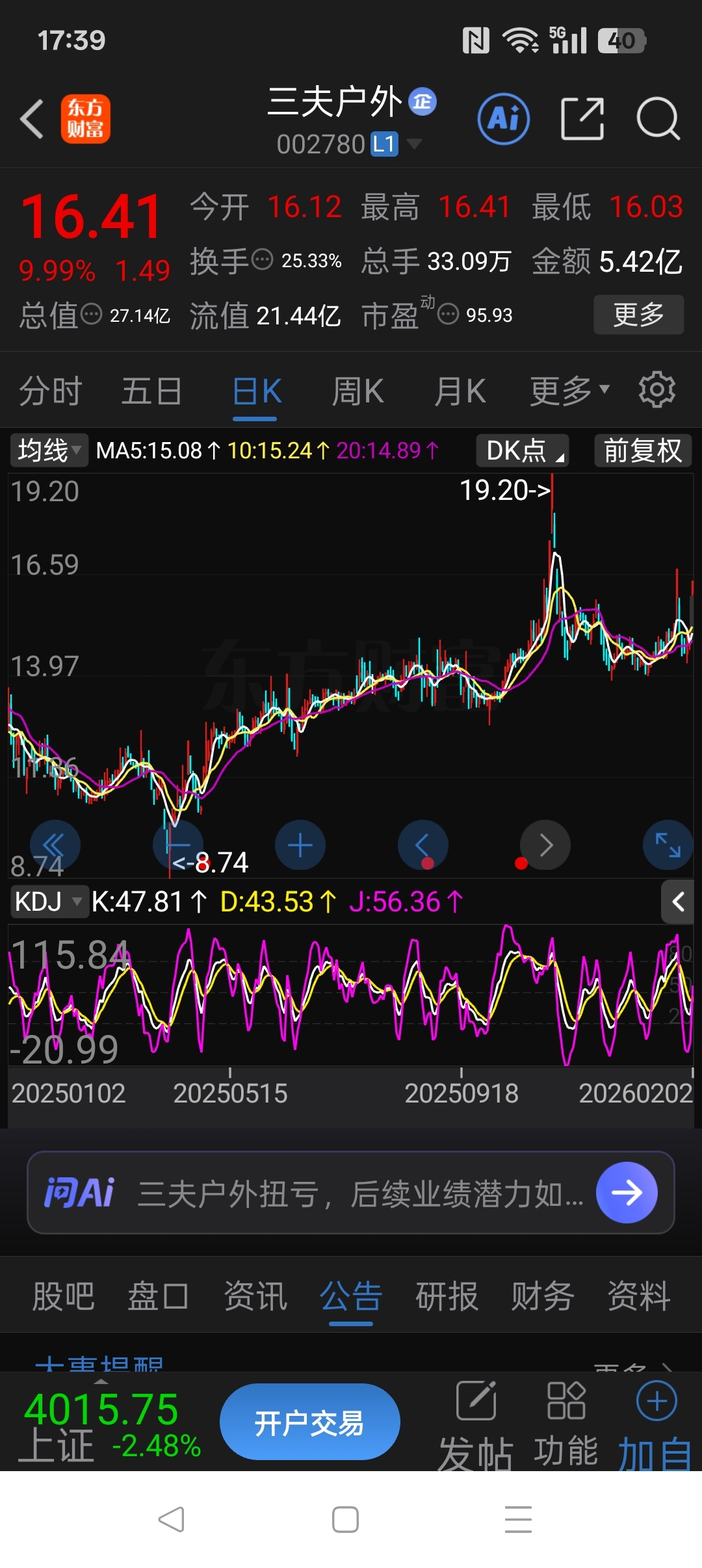Tap L1 quote level badge
The height and width of the screenshot is (1568, 702).
point(384,144)
